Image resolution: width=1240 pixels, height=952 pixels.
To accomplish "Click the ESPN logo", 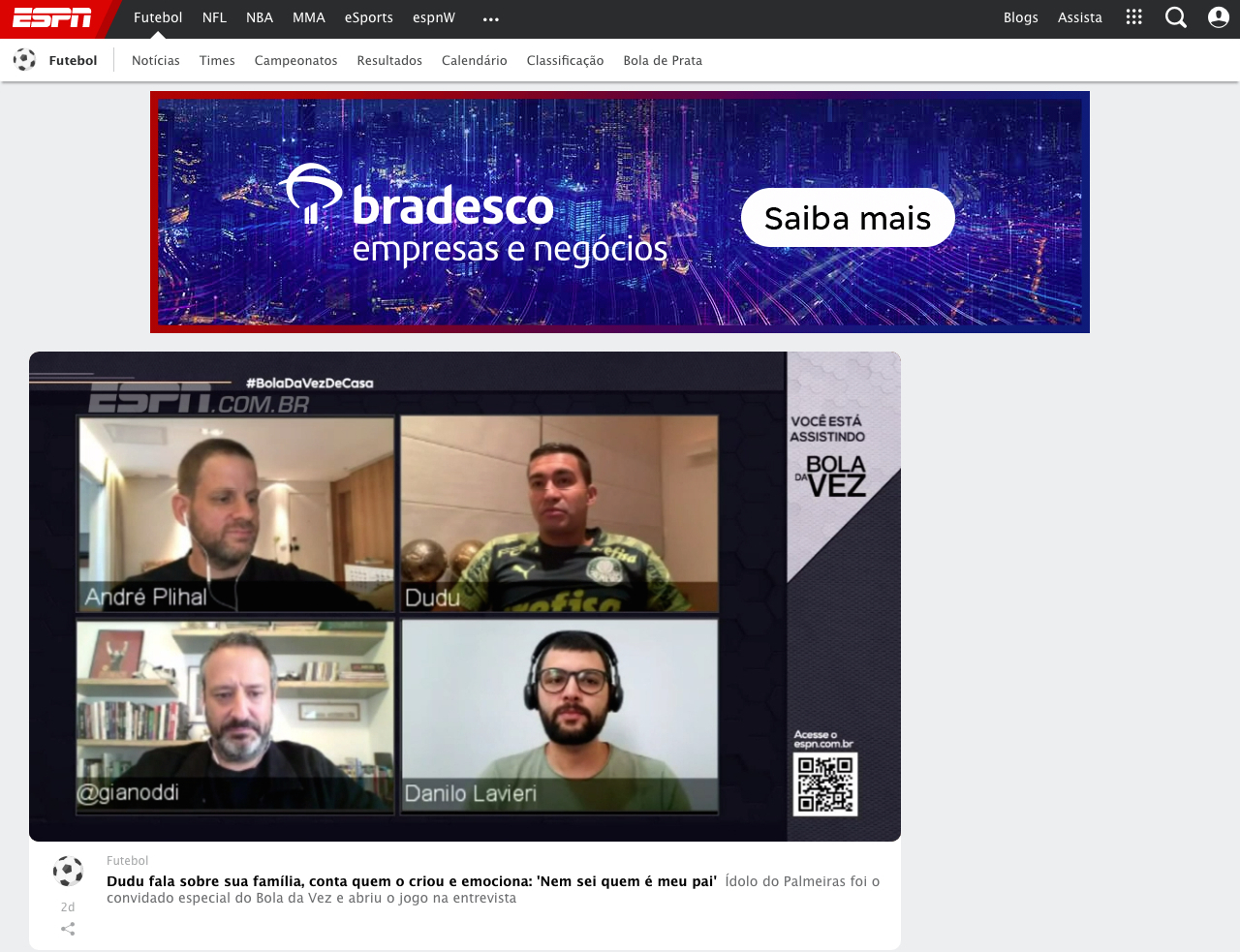I will pyautogui.click(x=52, y=17).
